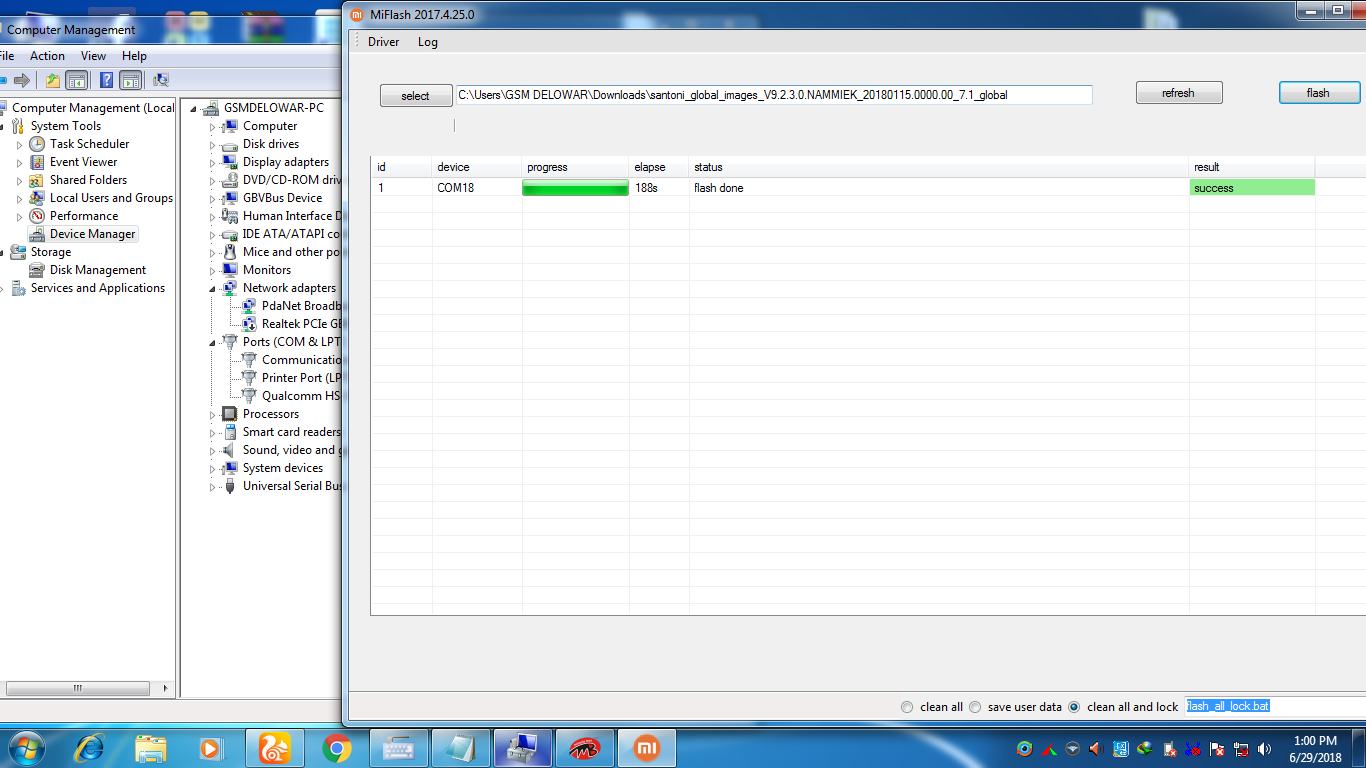Open Google Chrome from the taskbar
This screenshot has height=768, width=1366.
(337, 747)
